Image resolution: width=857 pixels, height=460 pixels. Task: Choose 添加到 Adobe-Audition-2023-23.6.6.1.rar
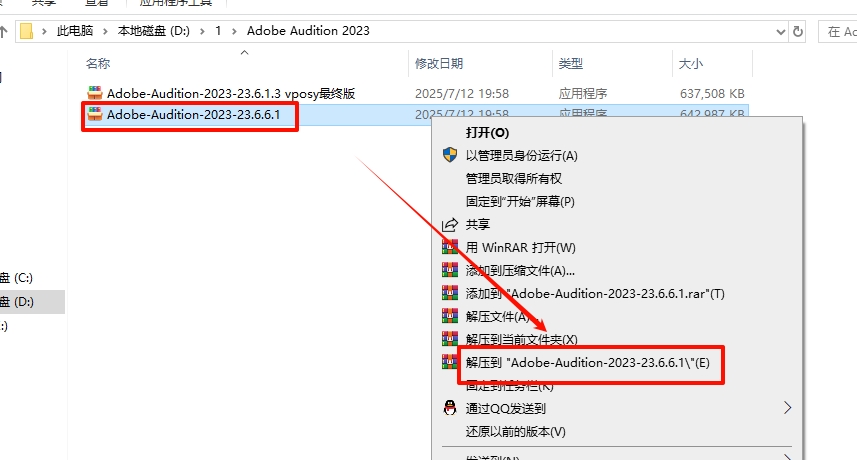tap(617, 293)
